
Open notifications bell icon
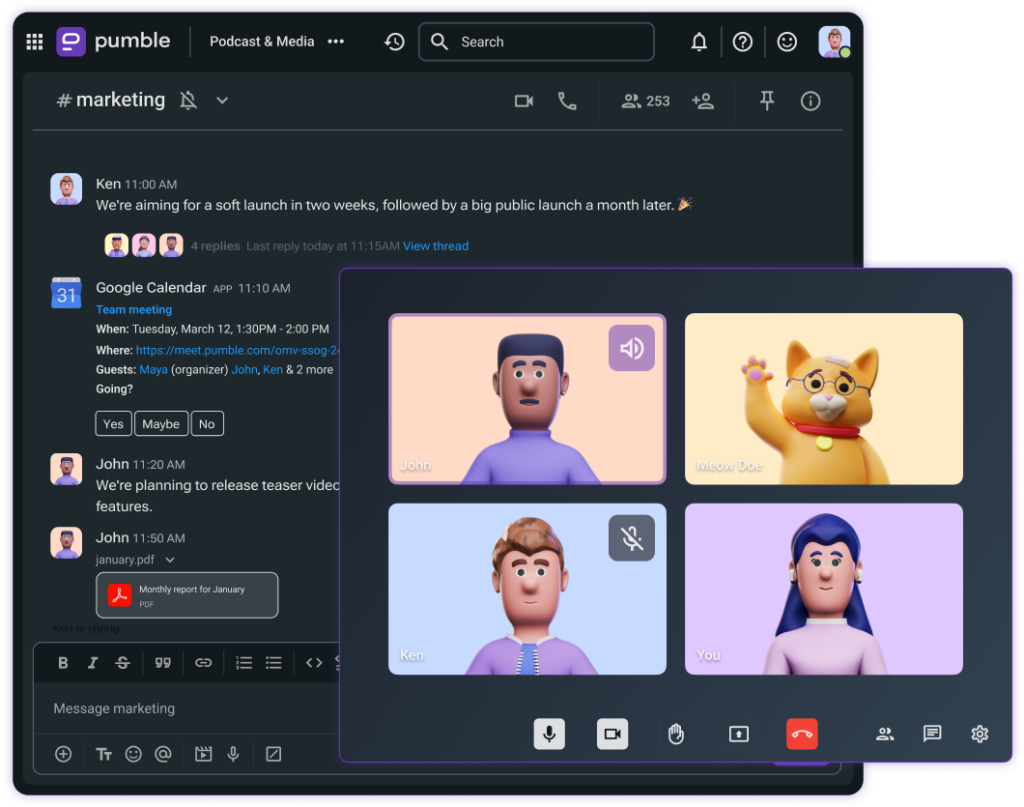tap(699, 42)
